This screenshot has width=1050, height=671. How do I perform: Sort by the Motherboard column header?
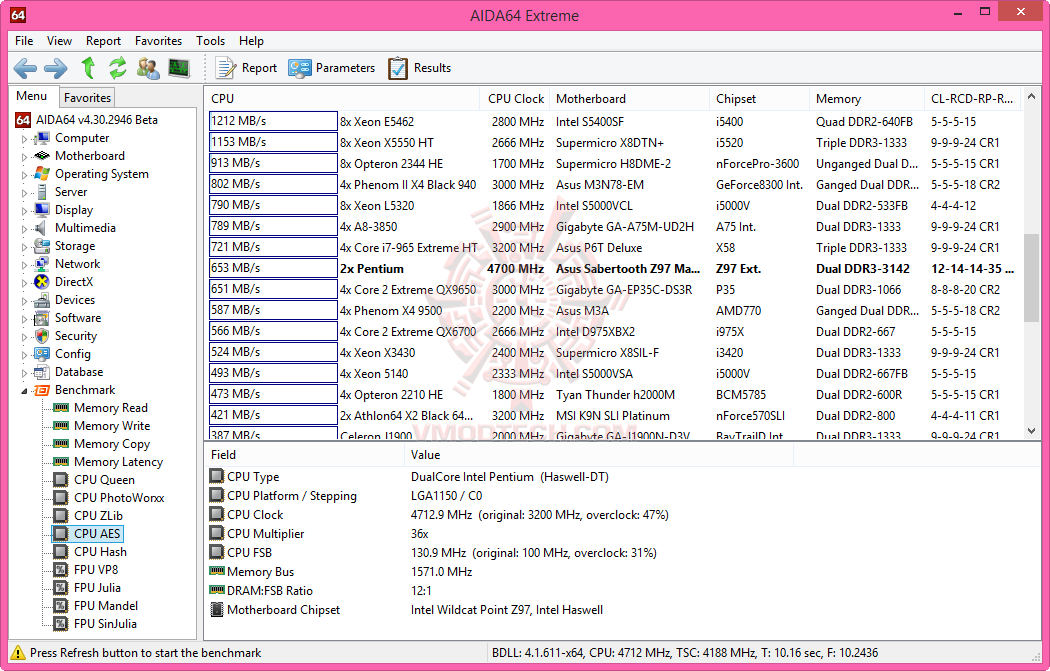(629, 98)
